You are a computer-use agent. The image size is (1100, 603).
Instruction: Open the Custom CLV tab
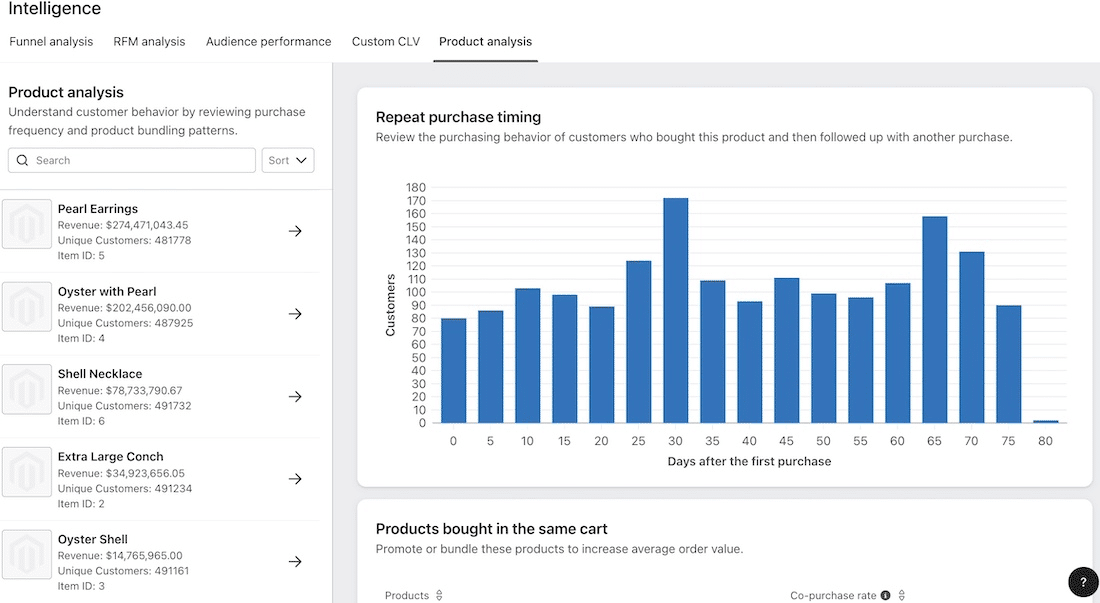point(386,42)
